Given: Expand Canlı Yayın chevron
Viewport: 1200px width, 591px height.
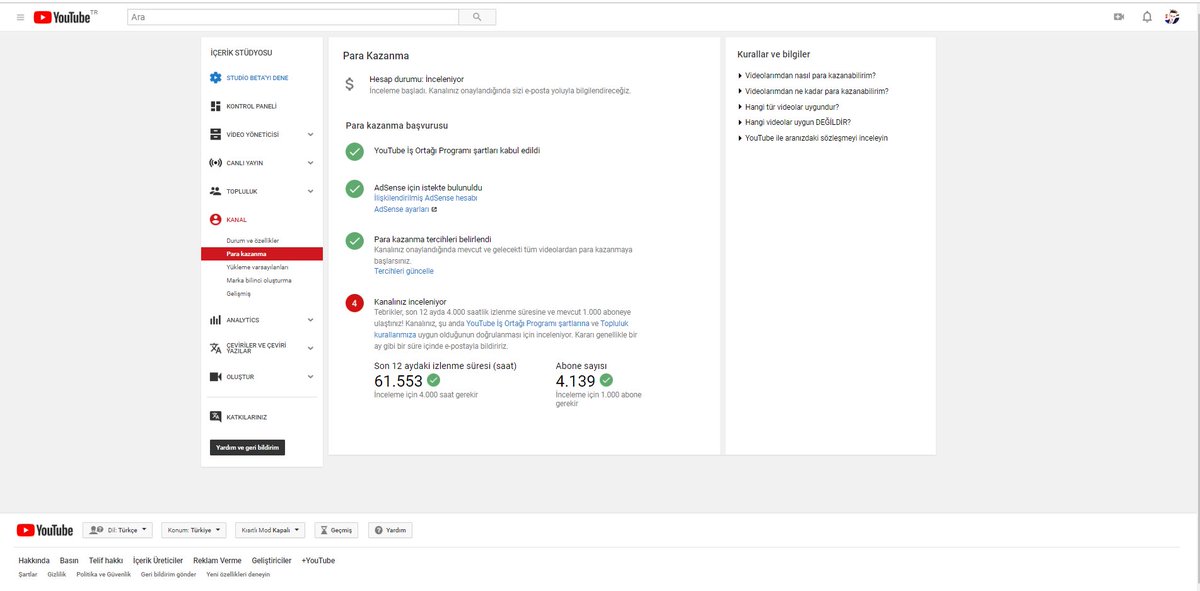Looking at the screenshot, I should pos(311,162).
